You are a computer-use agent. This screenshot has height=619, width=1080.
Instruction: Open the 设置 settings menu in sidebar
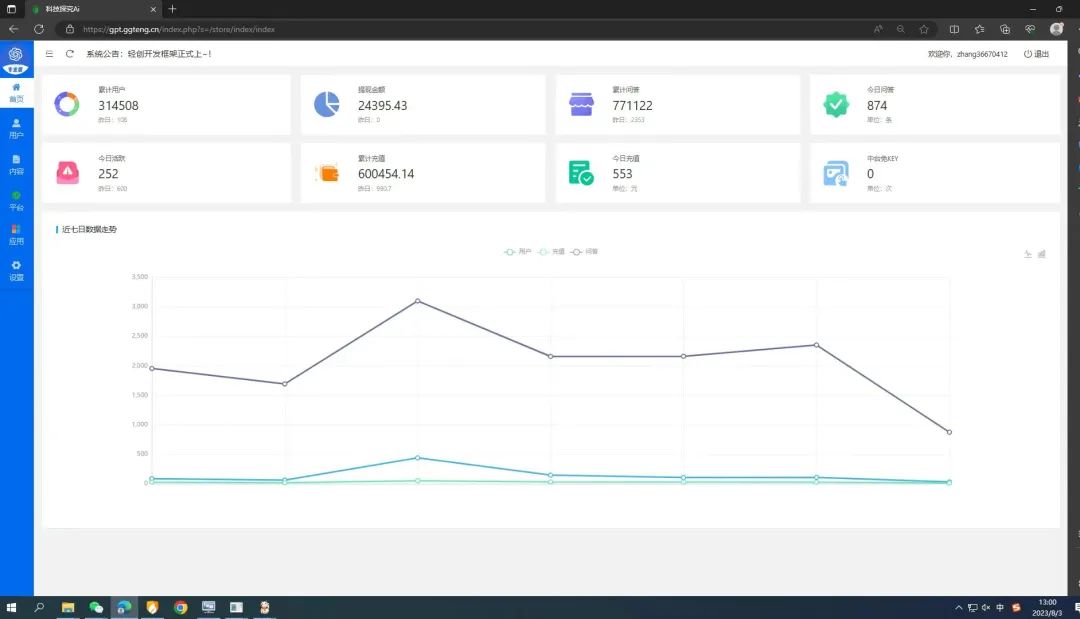pyautogui.click(x=17, y=271)
